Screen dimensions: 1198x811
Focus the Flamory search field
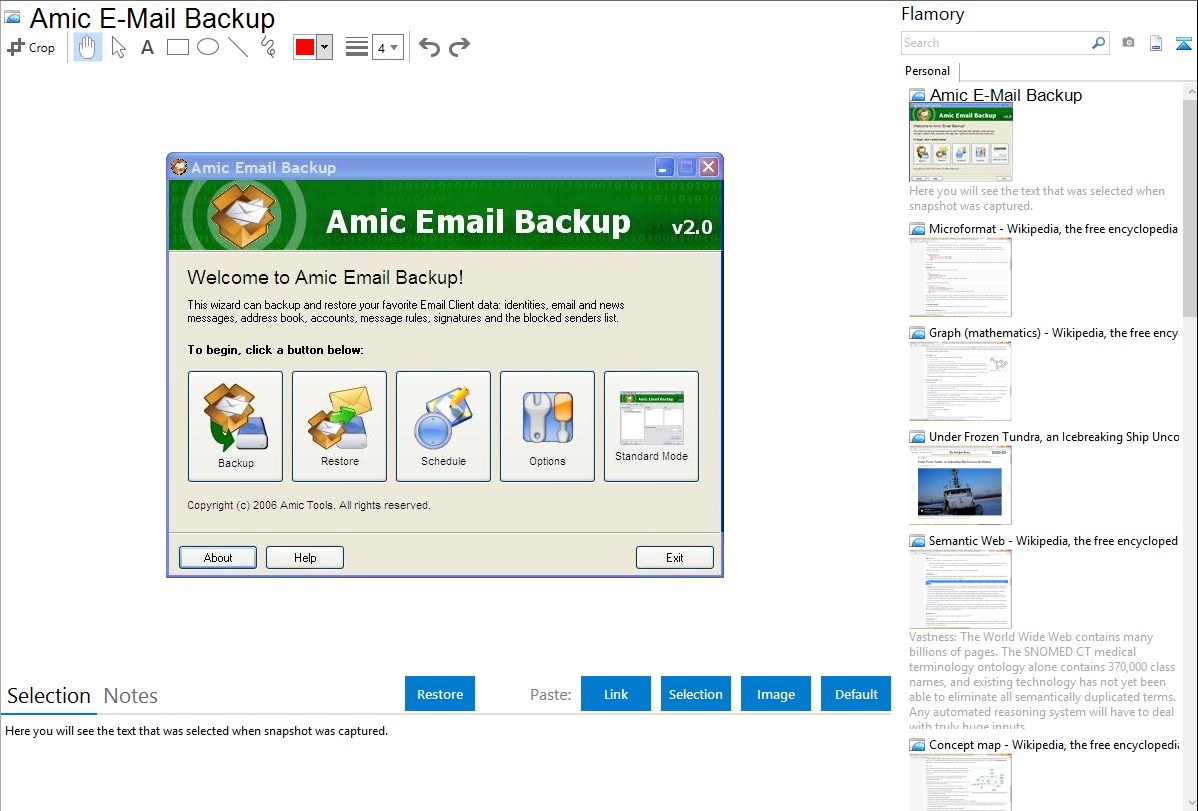(x=996, y=43)
